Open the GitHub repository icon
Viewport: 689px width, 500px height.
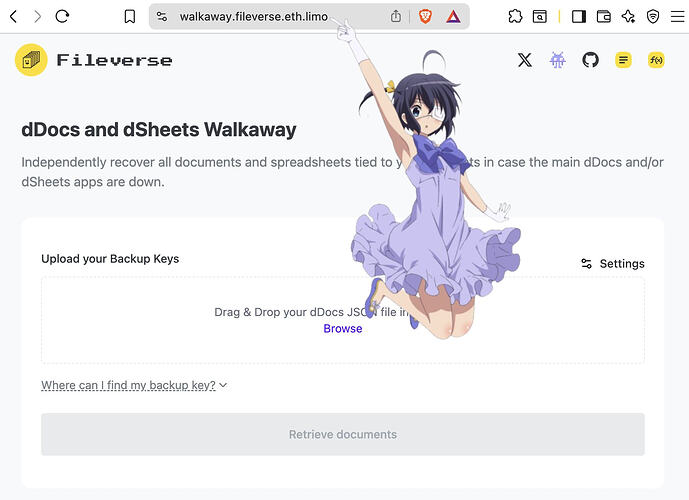(590, 60)
